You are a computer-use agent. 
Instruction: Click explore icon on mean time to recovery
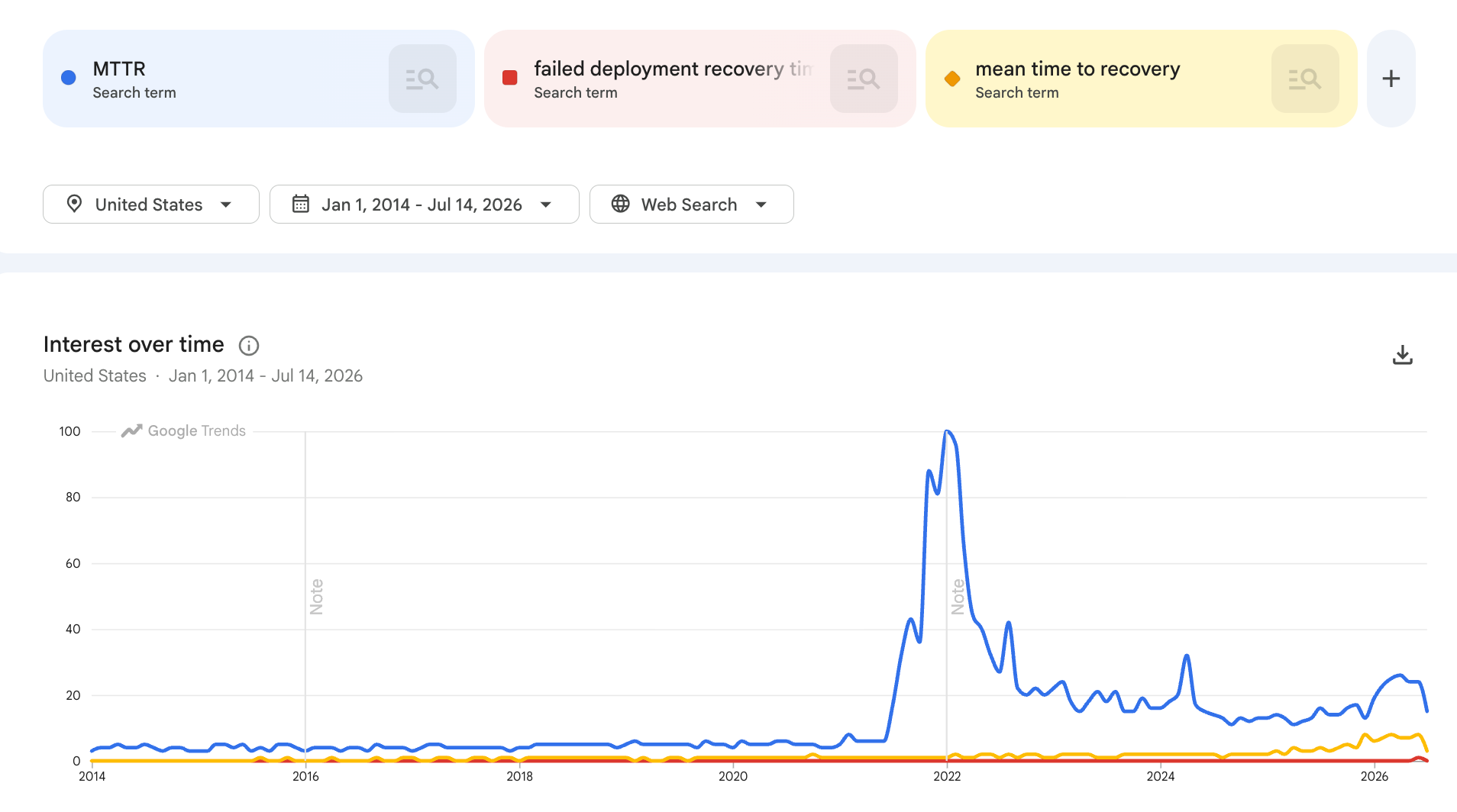pyautogui.click(x=1305, y=79)
